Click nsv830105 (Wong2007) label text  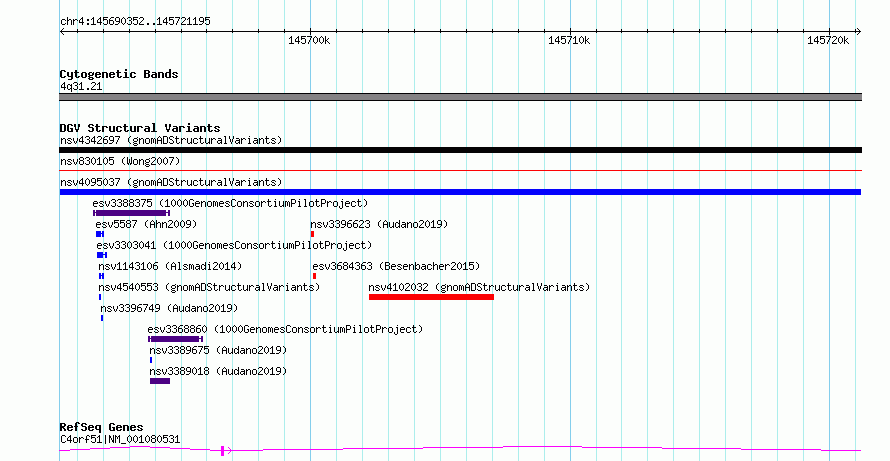click(x=120, y=161)
